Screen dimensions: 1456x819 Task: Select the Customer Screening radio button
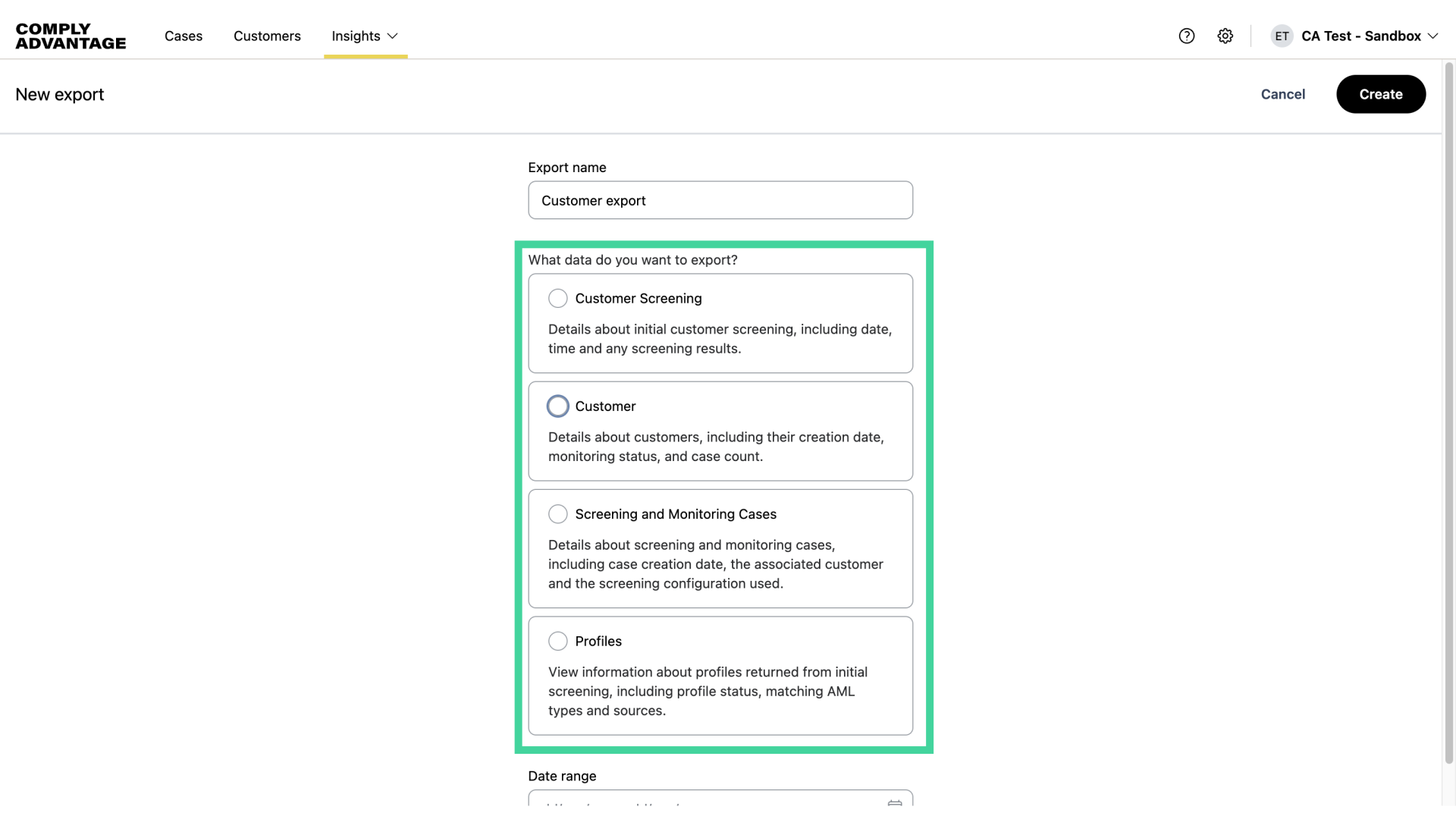pyautogui.click(x=557, y=298)
